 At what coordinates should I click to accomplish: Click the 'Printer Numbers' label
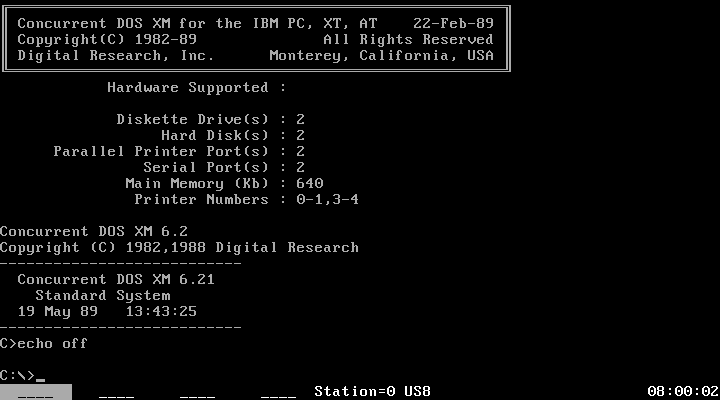201,200
